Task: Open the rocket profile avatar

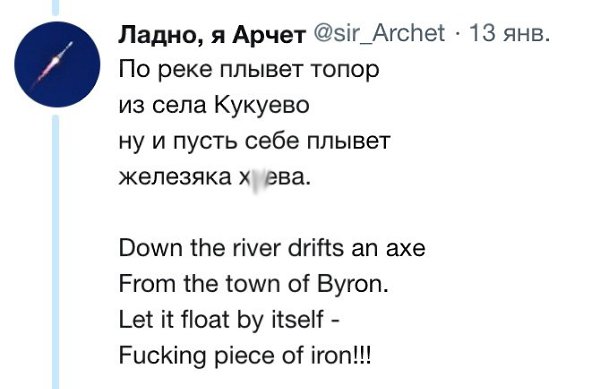Action: click(x=57, y=64)
